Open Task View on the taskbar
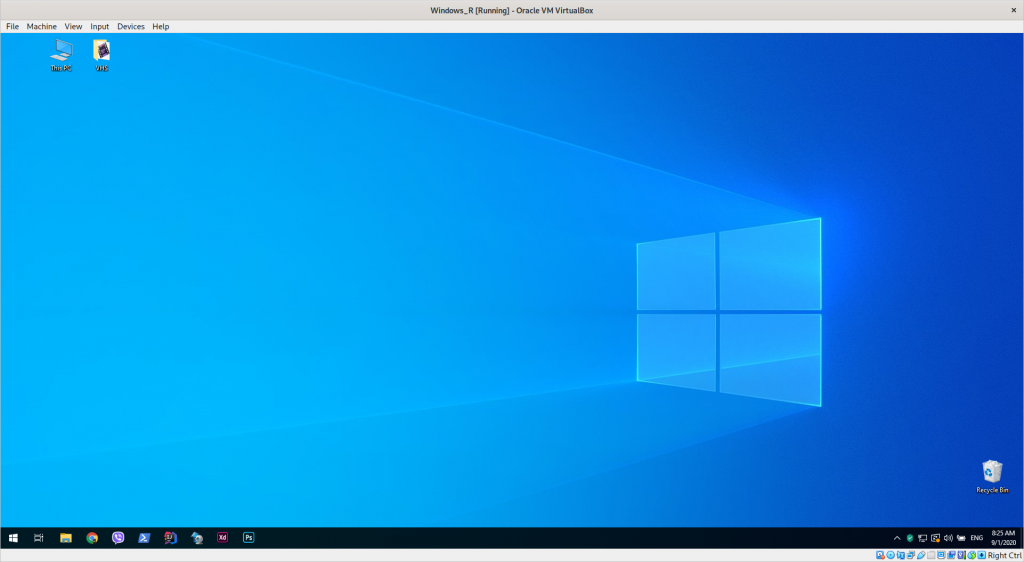The width and height of the screenshot is (1024, 562). point(39,538)
